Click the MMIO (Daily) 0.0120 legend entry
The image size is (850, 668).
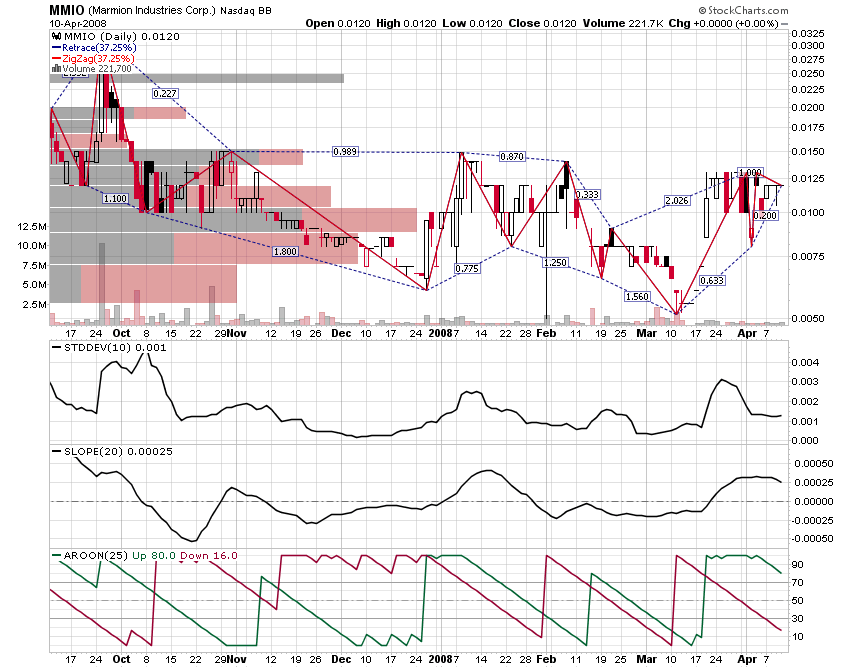(121, 36)
